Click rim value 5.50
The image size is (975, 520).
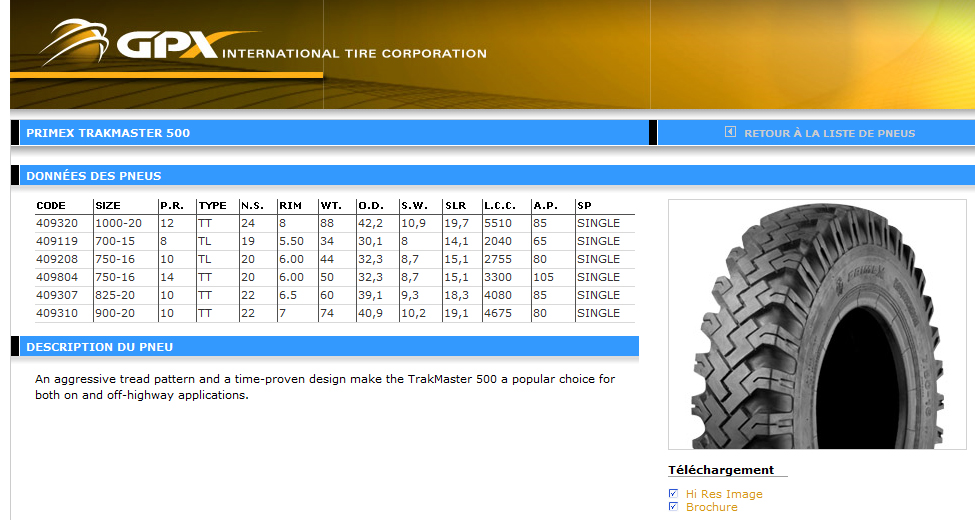(x=292, y=241)
